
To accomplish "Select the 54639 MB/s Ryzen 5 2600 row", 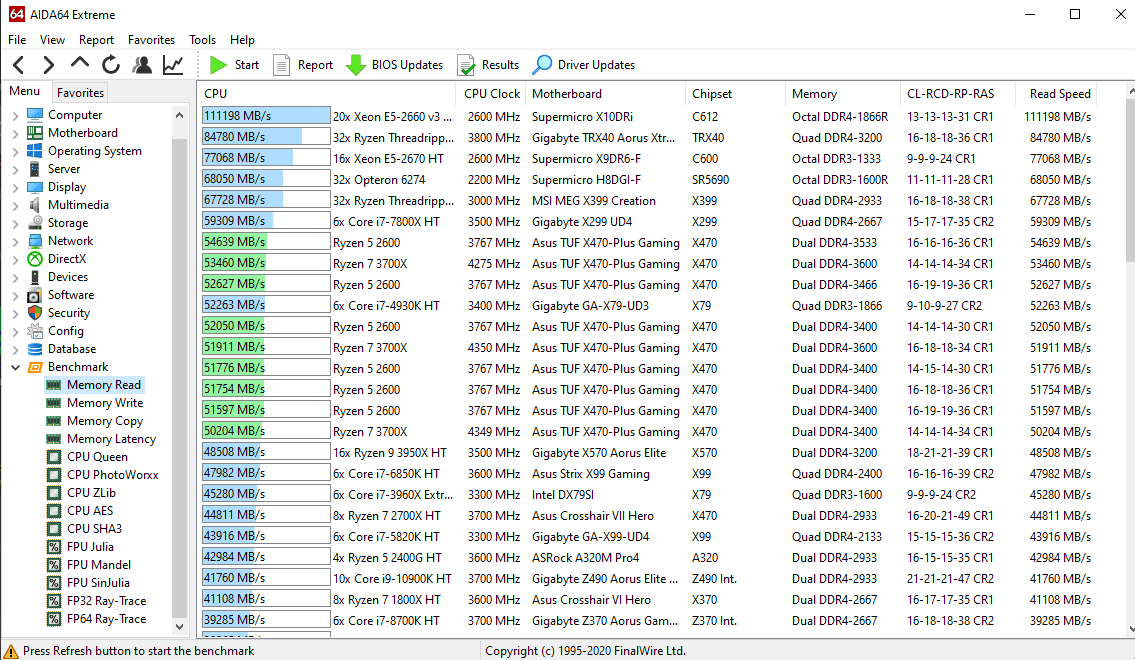I will coord(648,242).
